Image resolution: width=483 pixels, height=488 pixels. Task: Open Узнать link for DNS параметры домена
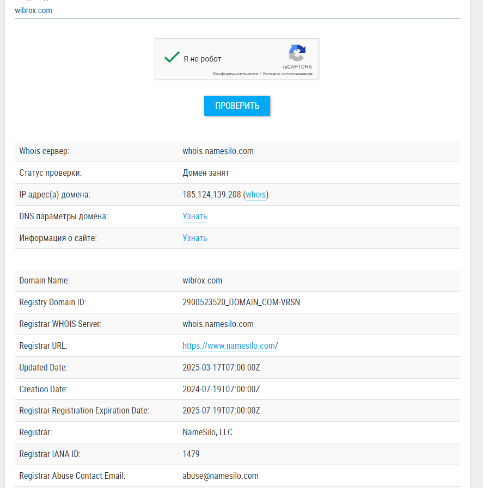click(195, 216)
